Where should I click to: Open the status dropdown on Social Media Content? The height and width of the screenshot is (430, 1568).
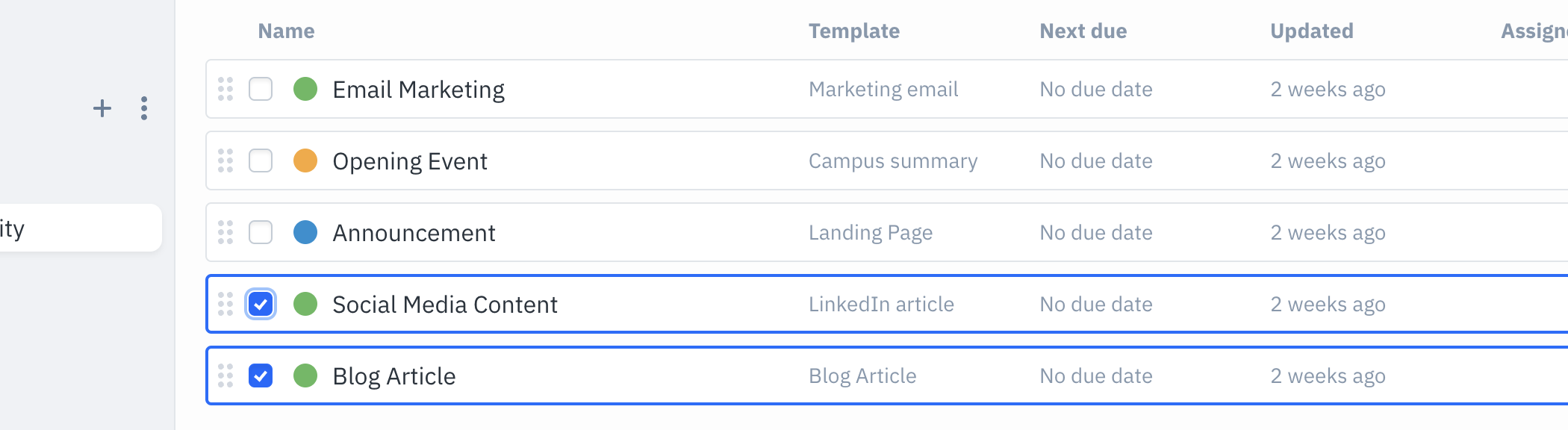click(305, 304)
